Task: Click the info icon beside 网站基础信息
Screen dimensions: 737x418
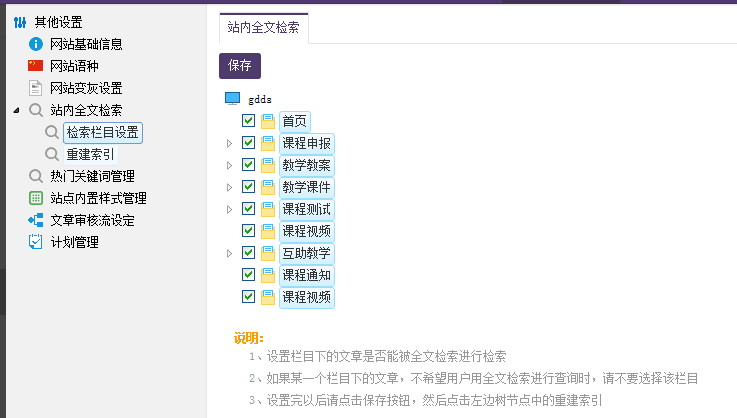Action: (x=36, y=44)
